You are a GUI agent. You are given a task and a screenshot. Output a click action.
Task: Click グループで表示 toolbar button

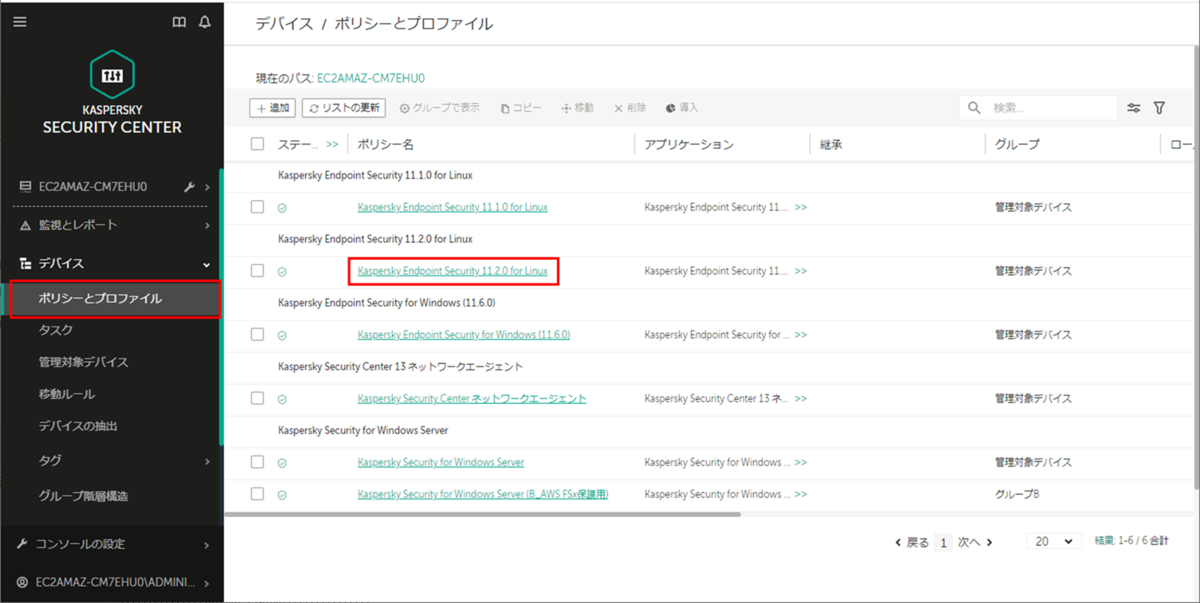click(439, 108)
